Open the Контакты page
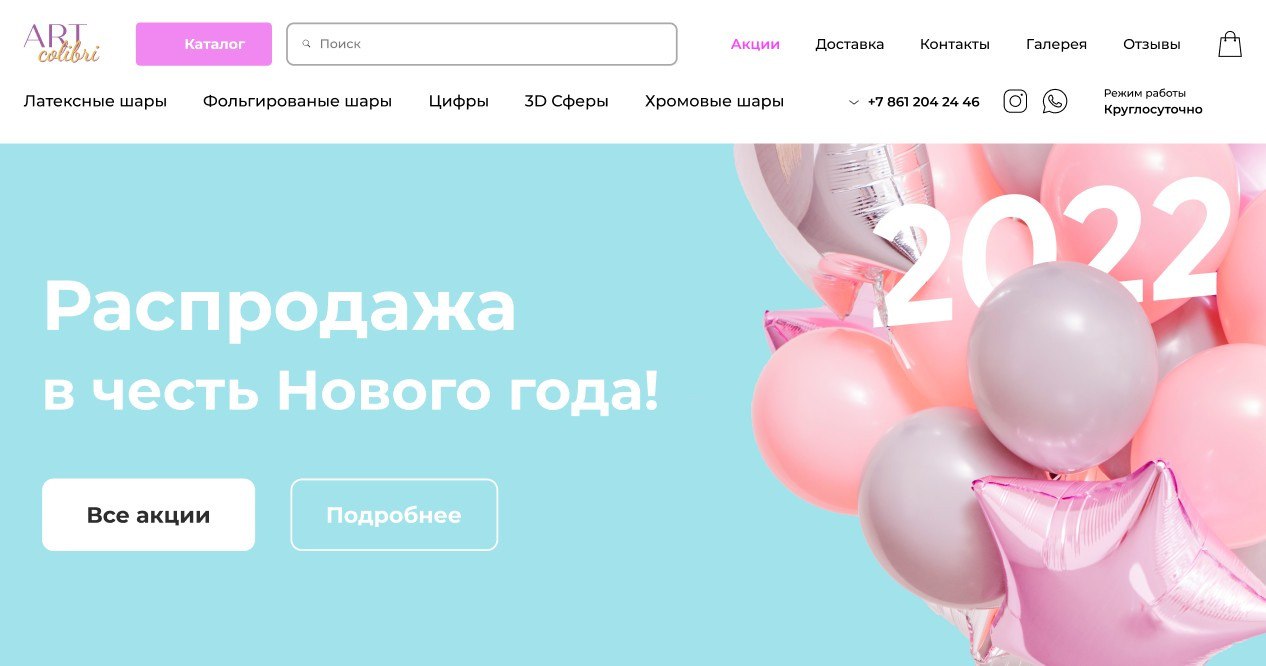 [x=955, y=44]
